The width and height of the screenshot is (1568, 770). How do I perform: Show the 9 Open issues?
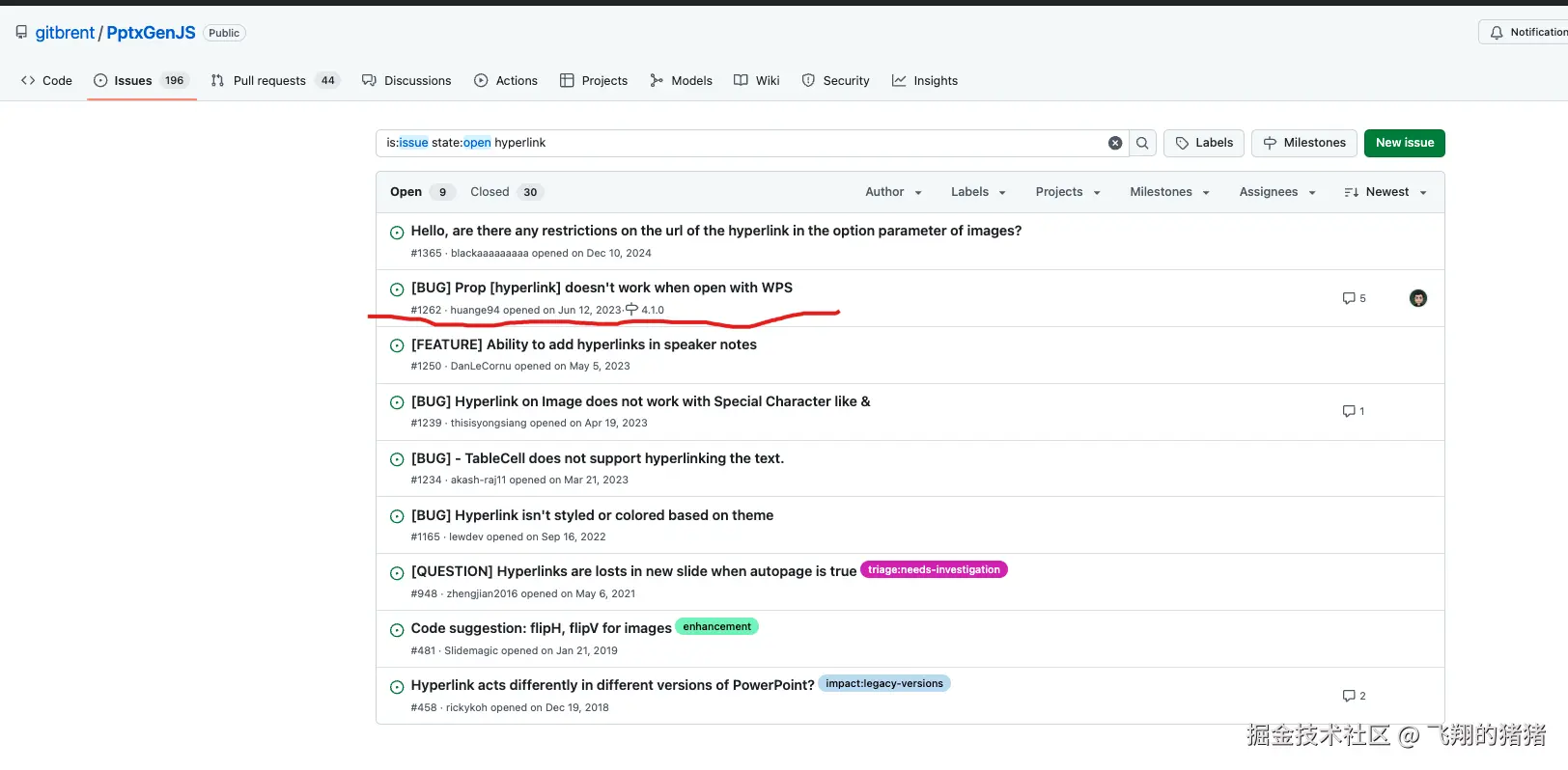coord(421,192)
